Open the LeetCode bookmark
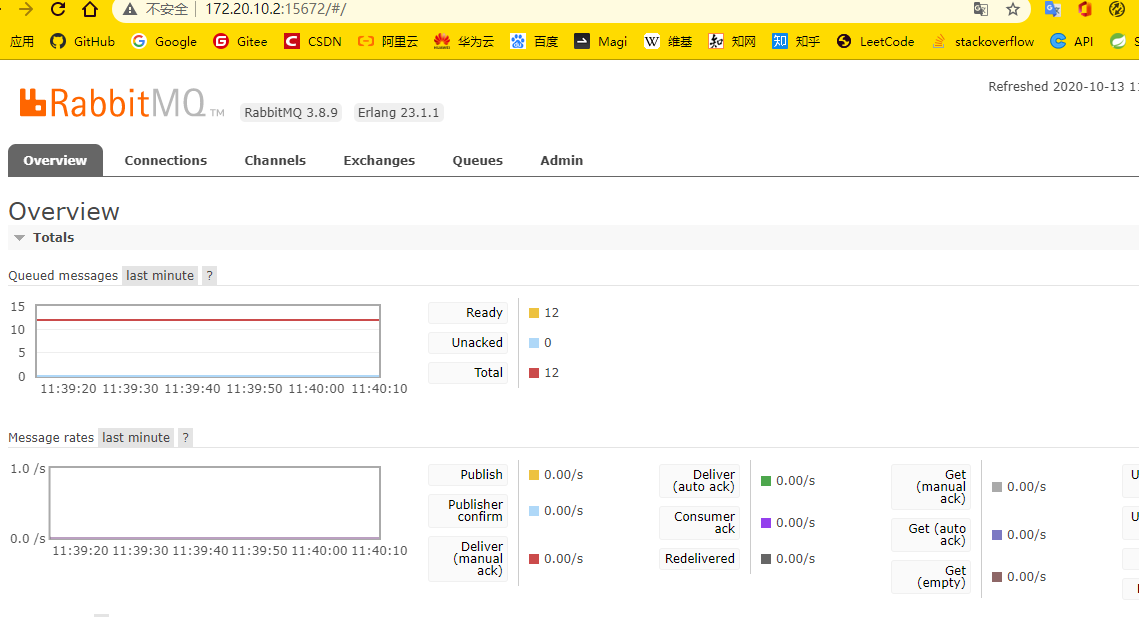The image size is (1139, 617). 875,41
